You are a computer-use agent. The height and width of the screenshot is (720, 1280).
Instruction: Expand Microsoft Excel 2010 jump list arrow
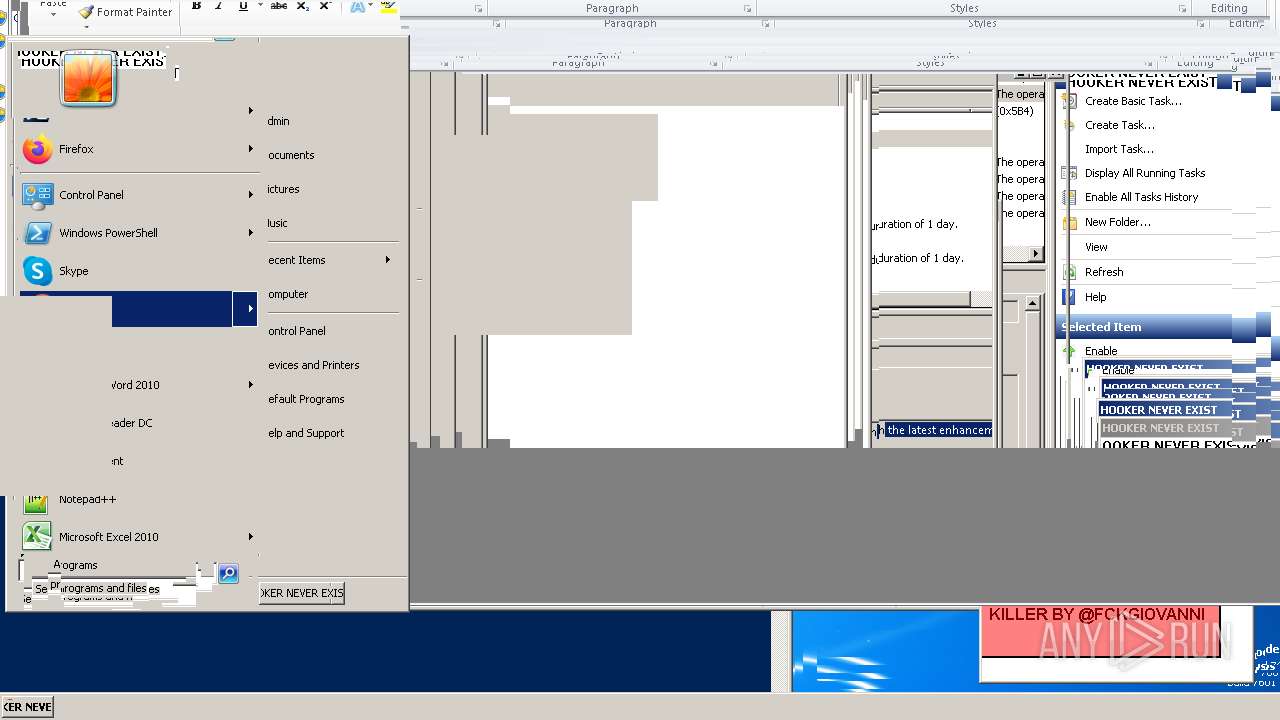tap(251, 537)
